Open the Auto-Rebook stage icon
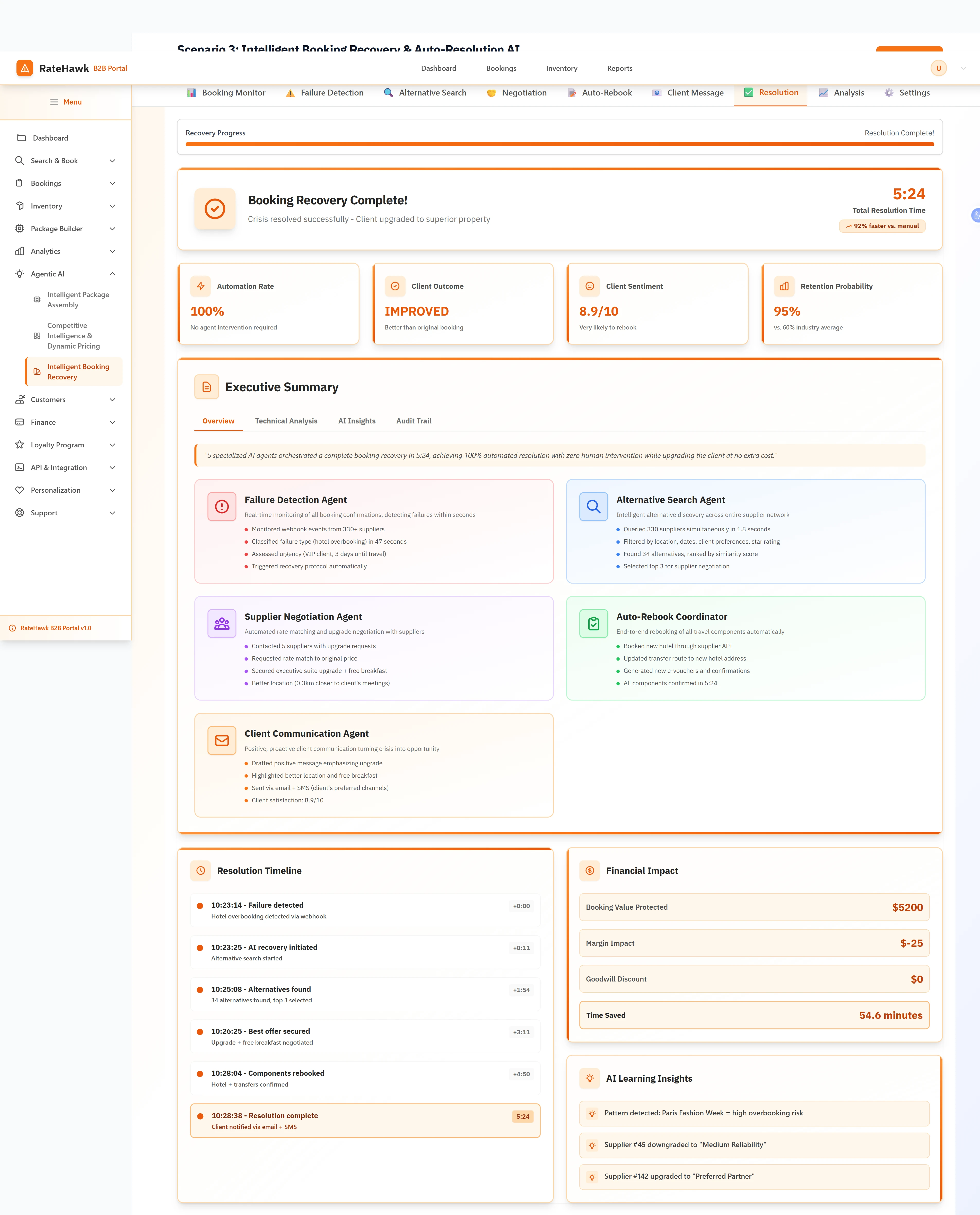This screenshot has width=980, height=1215. tap(572, 93)
